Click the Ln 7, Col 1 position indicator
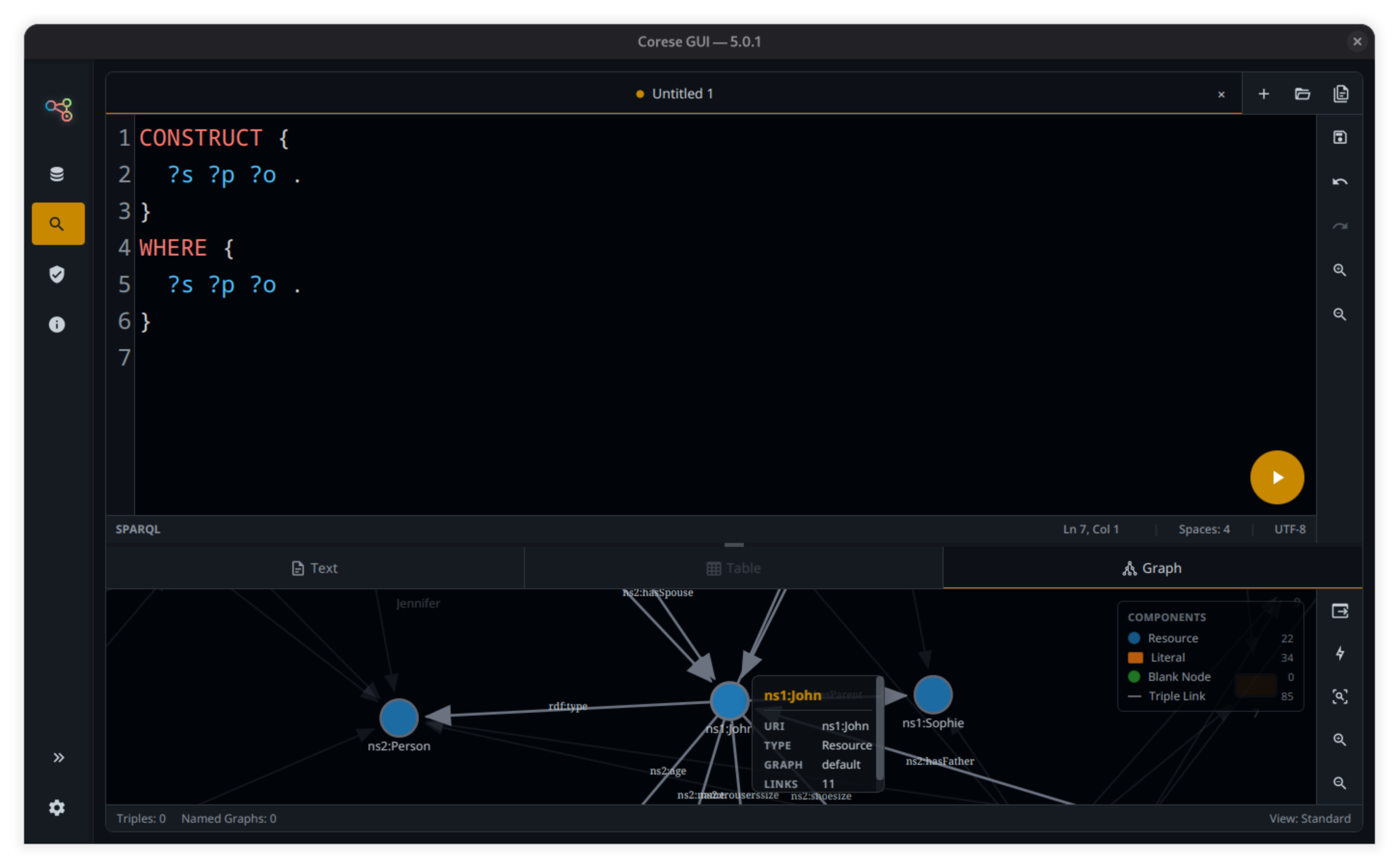This screenshot has height=868, width=1399. 1091,529
